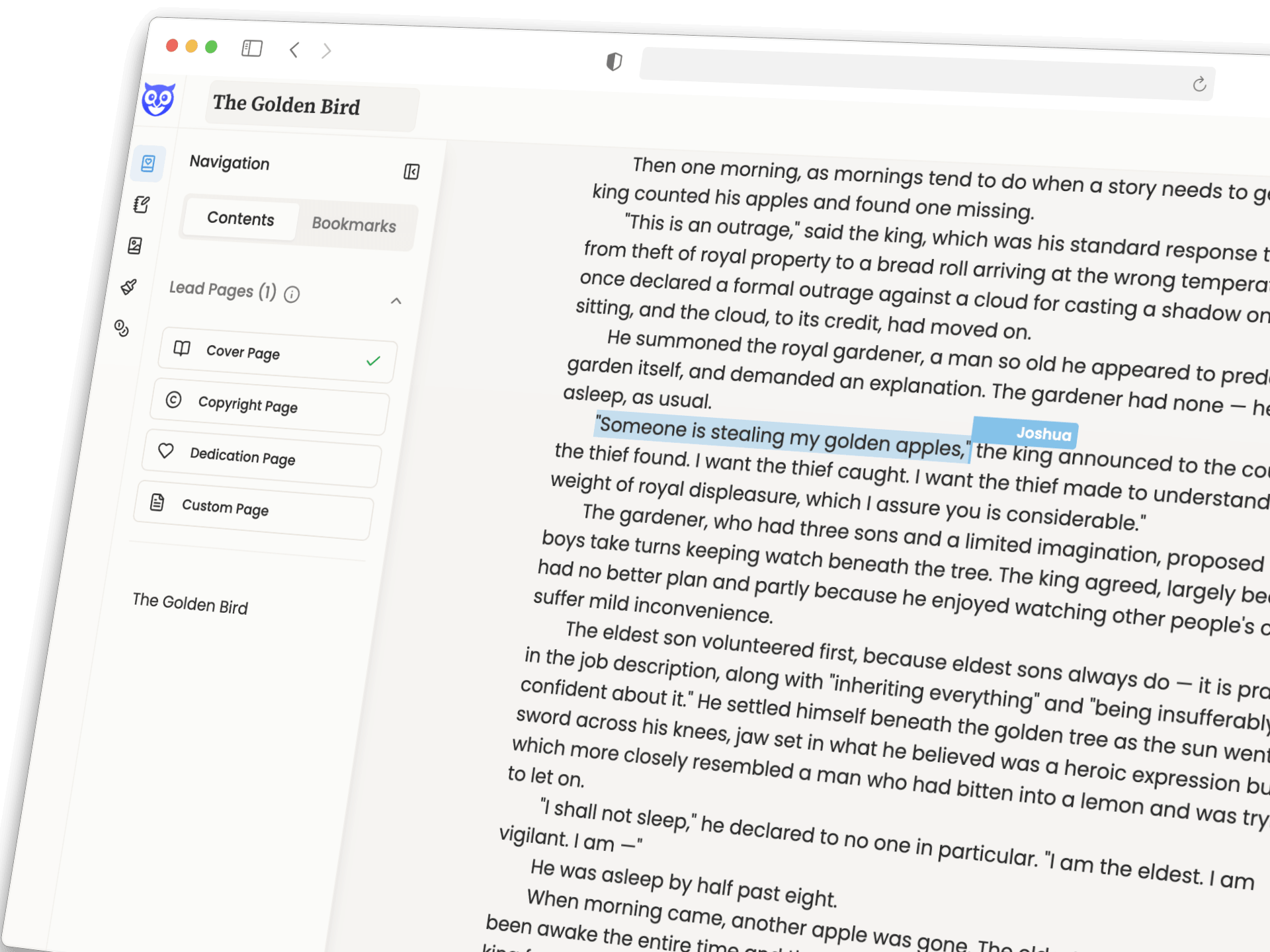Viewport: 1270px width, 952px height.
Task: Open the paintbrush theme sidebar icon
Action: (x=129, y=286)
